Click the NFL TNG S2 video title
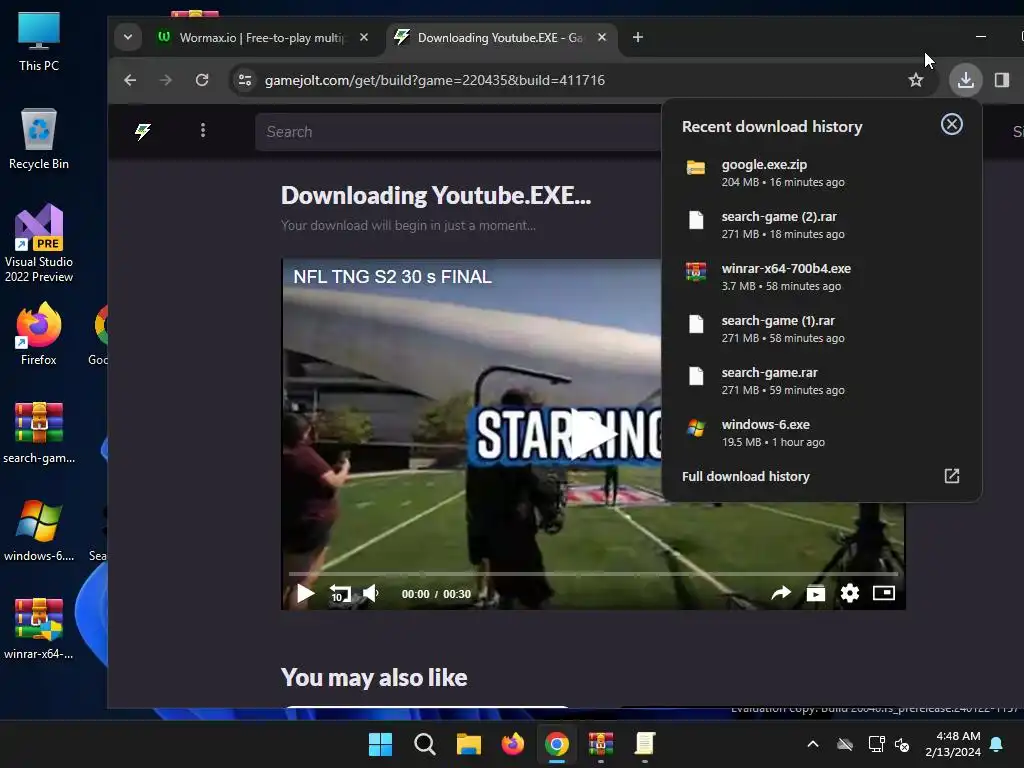This screenshot has height=768, width=1024. pyautogui.click(x=392, y=277)
